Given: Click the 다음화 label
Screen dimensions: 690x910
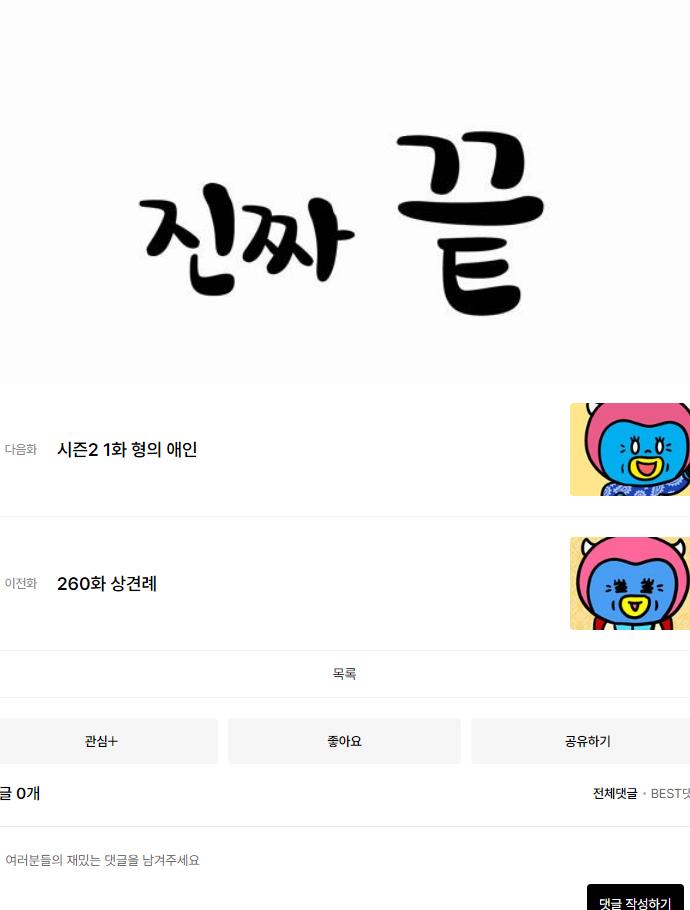Looking at the screenshot, I should [x=21, y=449].
